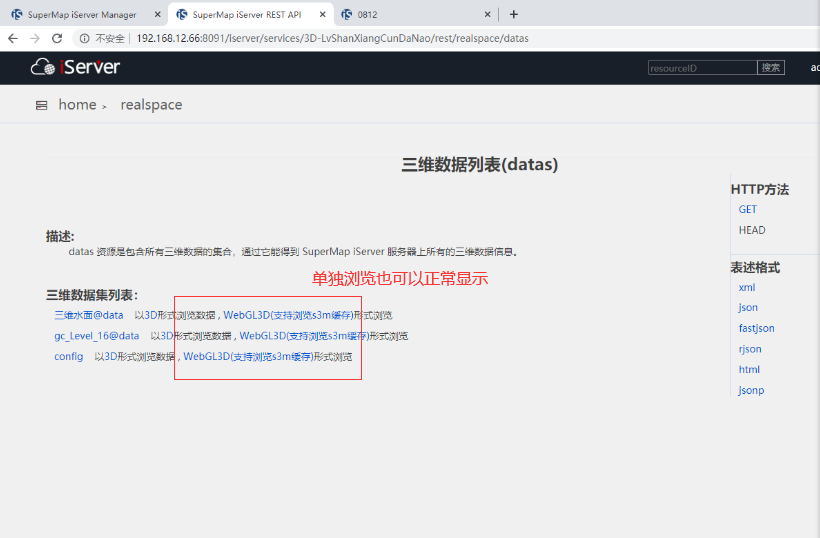Reload the current page

(57, 38)
